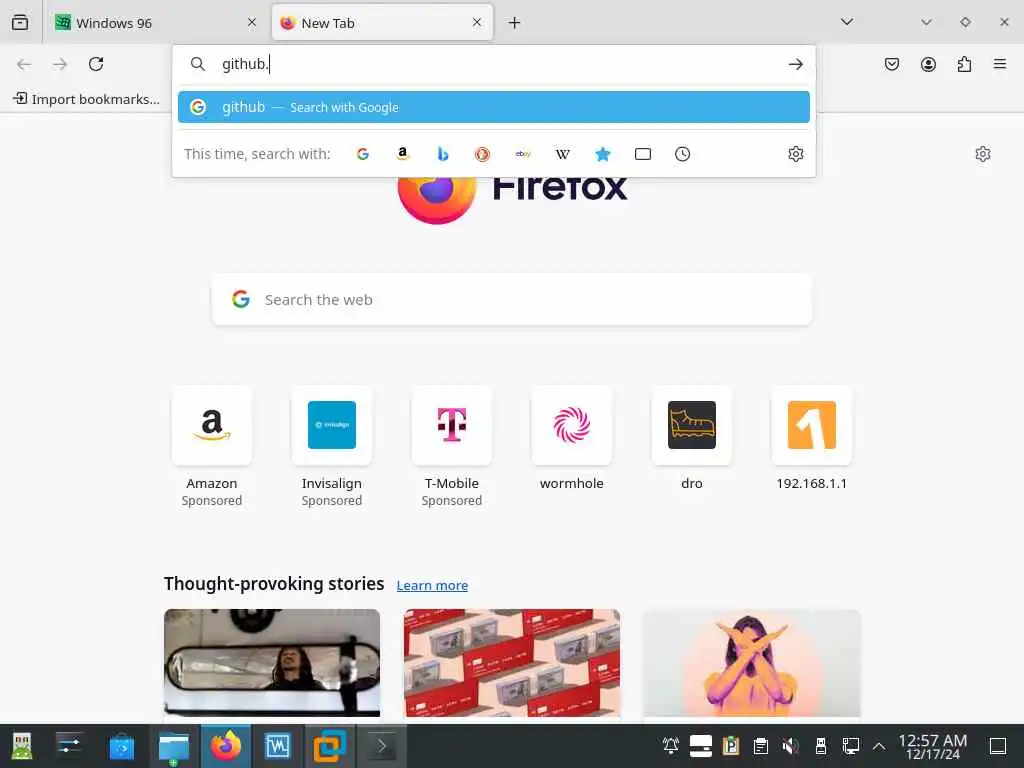Search this time with Wikipedia icon
Screen dimensions: 1024x768
click(562, 154)
